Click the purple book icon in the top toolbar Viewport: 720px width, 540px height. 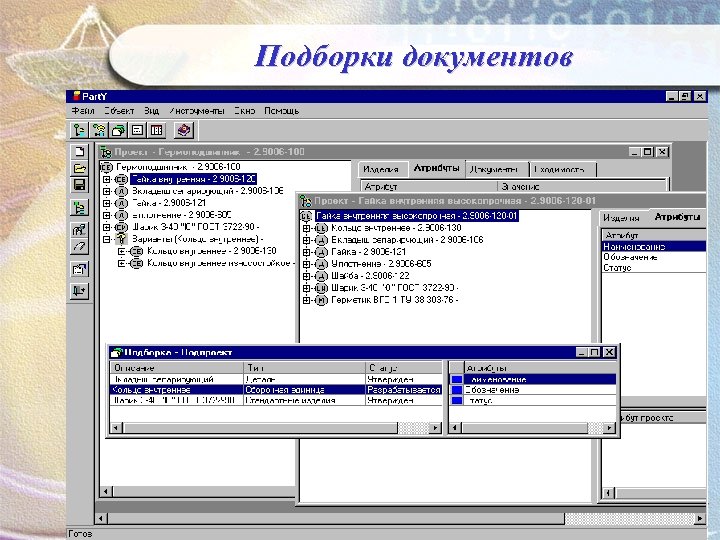(185, 130)
